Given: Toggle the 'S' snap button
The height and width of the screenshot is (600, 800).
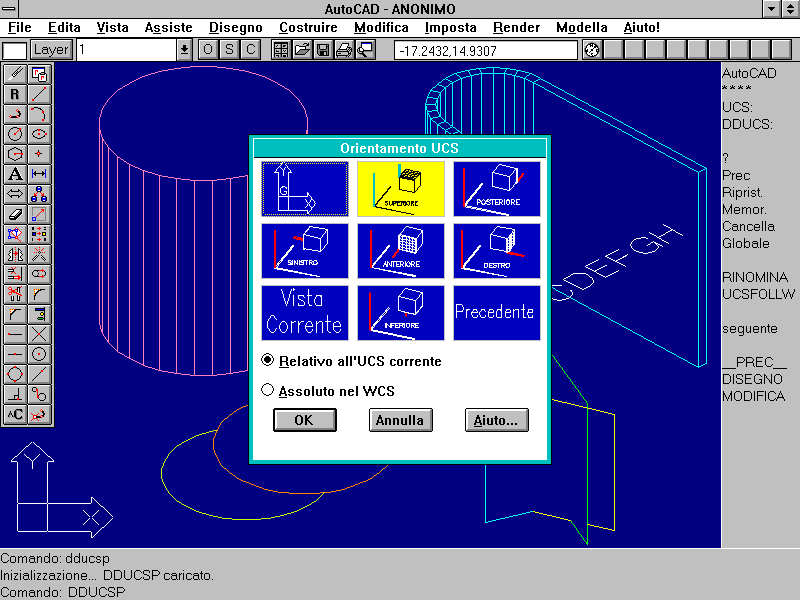Looking at the screenshot, I should click(229, 50).
